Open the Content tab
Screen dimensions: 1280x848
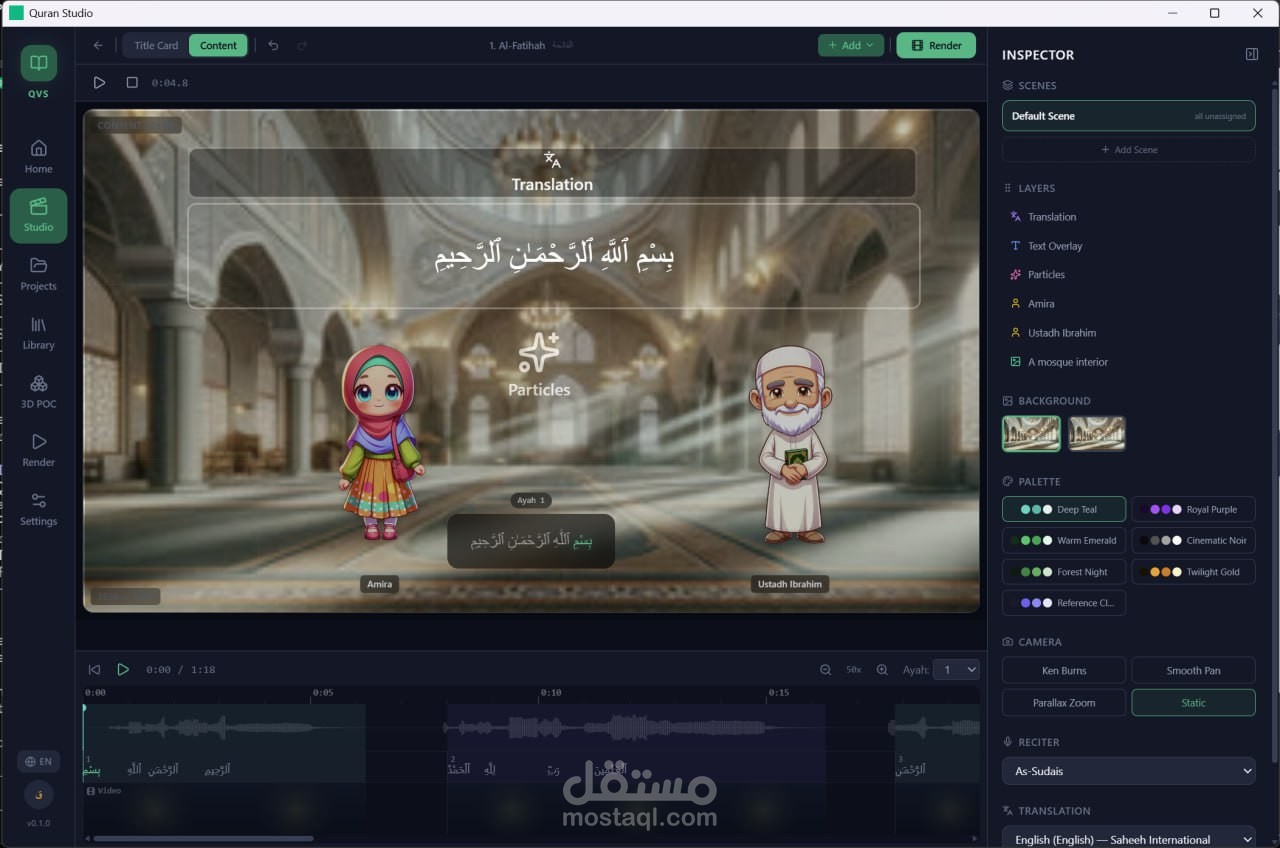tap(218, 45)
